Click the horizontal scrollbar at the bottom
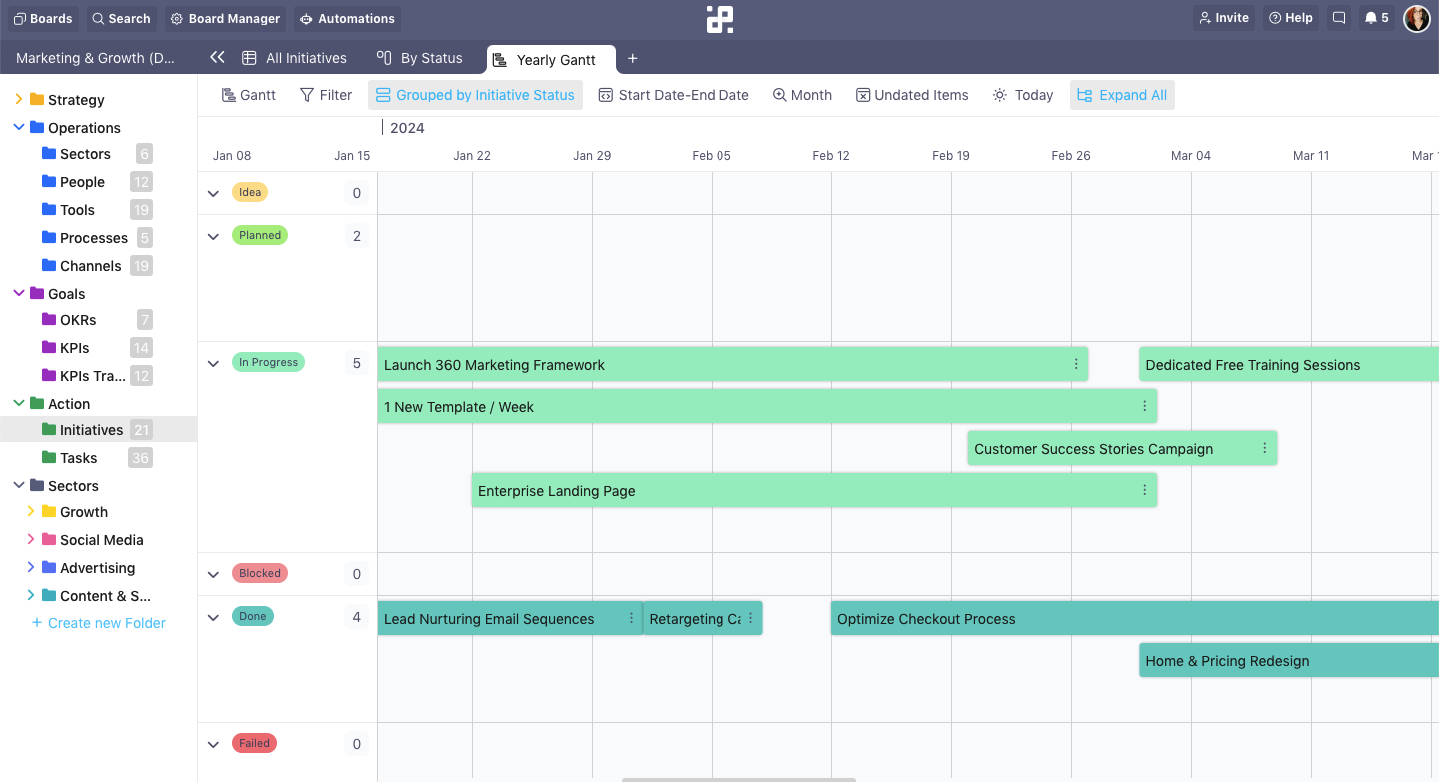This screenshot has width=1439, height=782. tap(738, 779)
